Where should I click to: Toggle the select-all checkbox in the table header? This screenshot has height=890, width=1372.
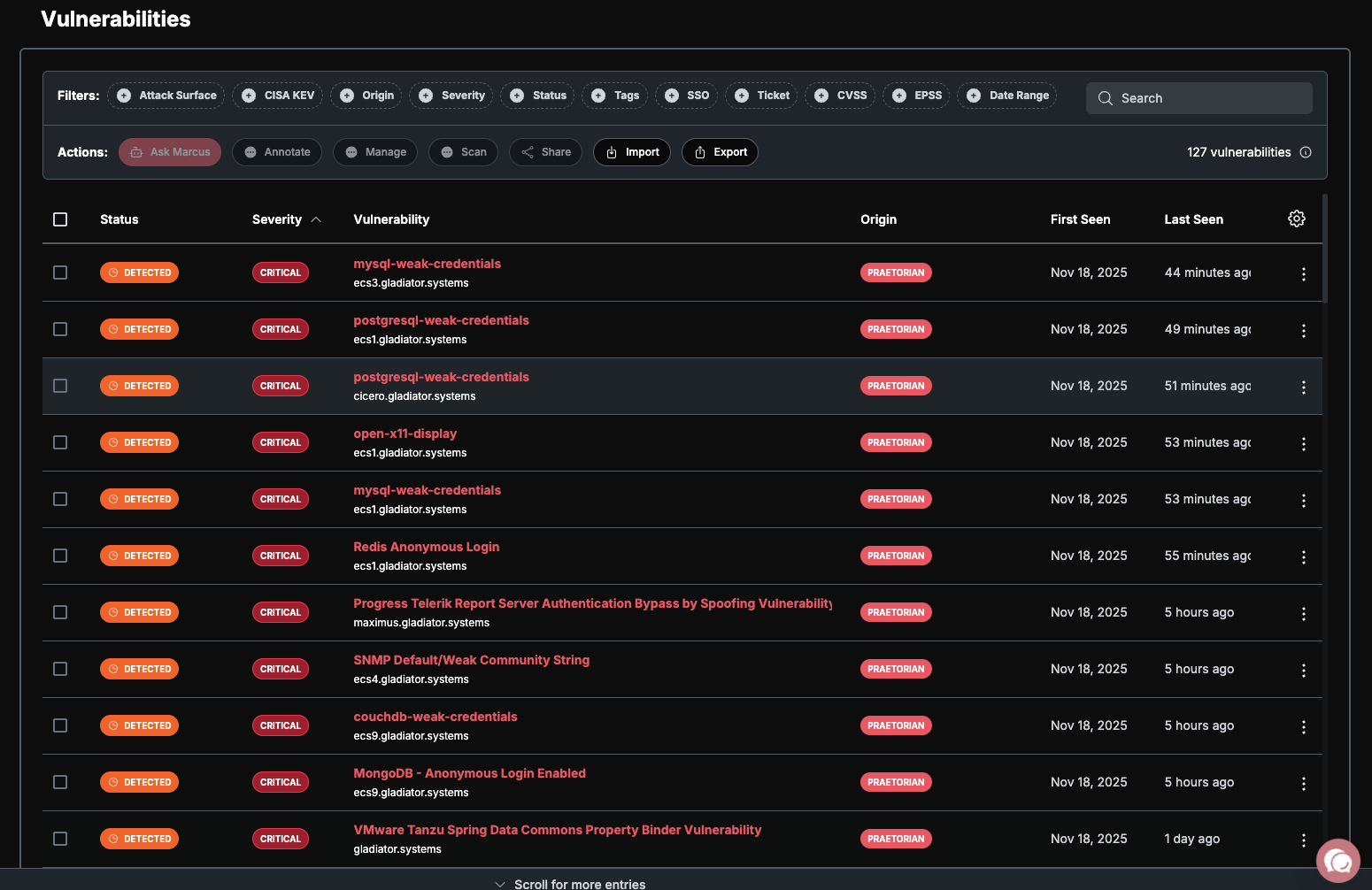60,219
